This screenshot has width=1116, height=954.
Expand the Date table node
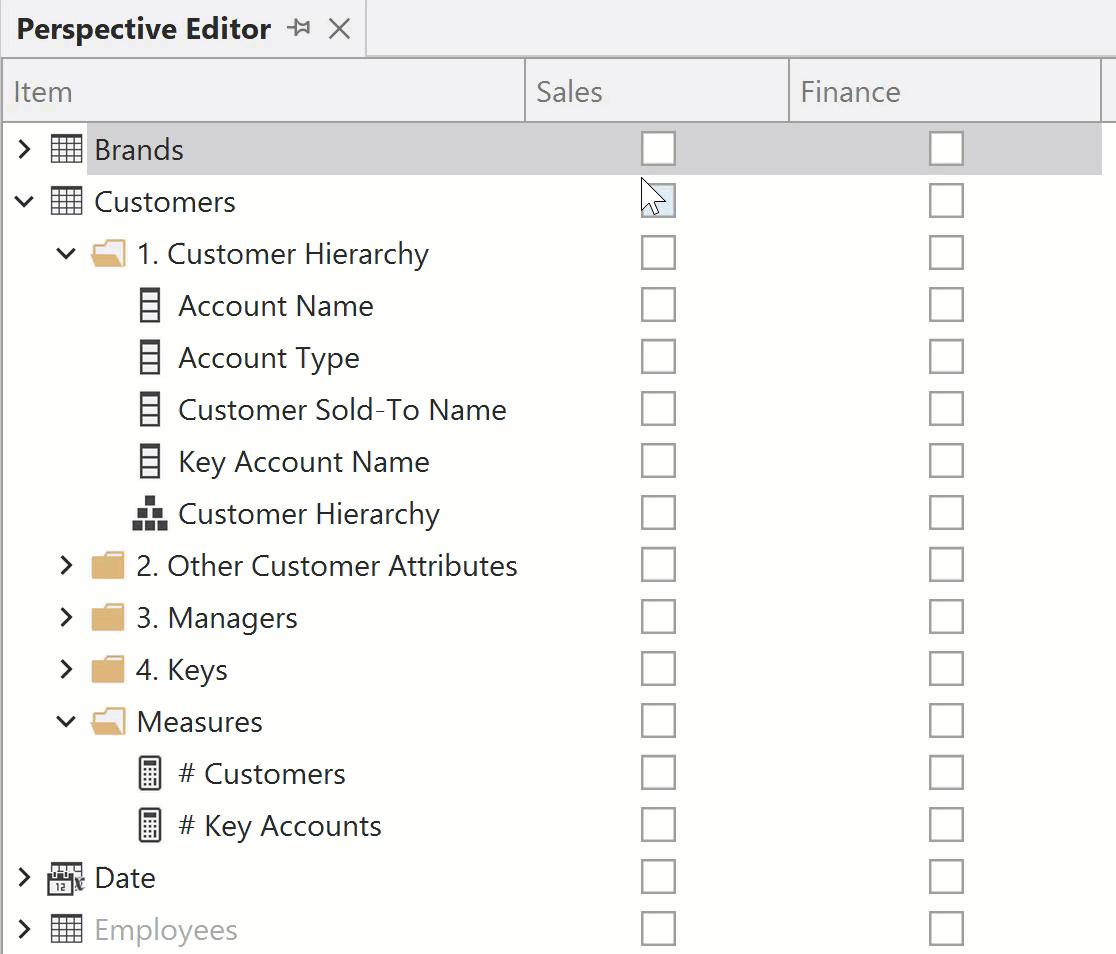(23, 877)
